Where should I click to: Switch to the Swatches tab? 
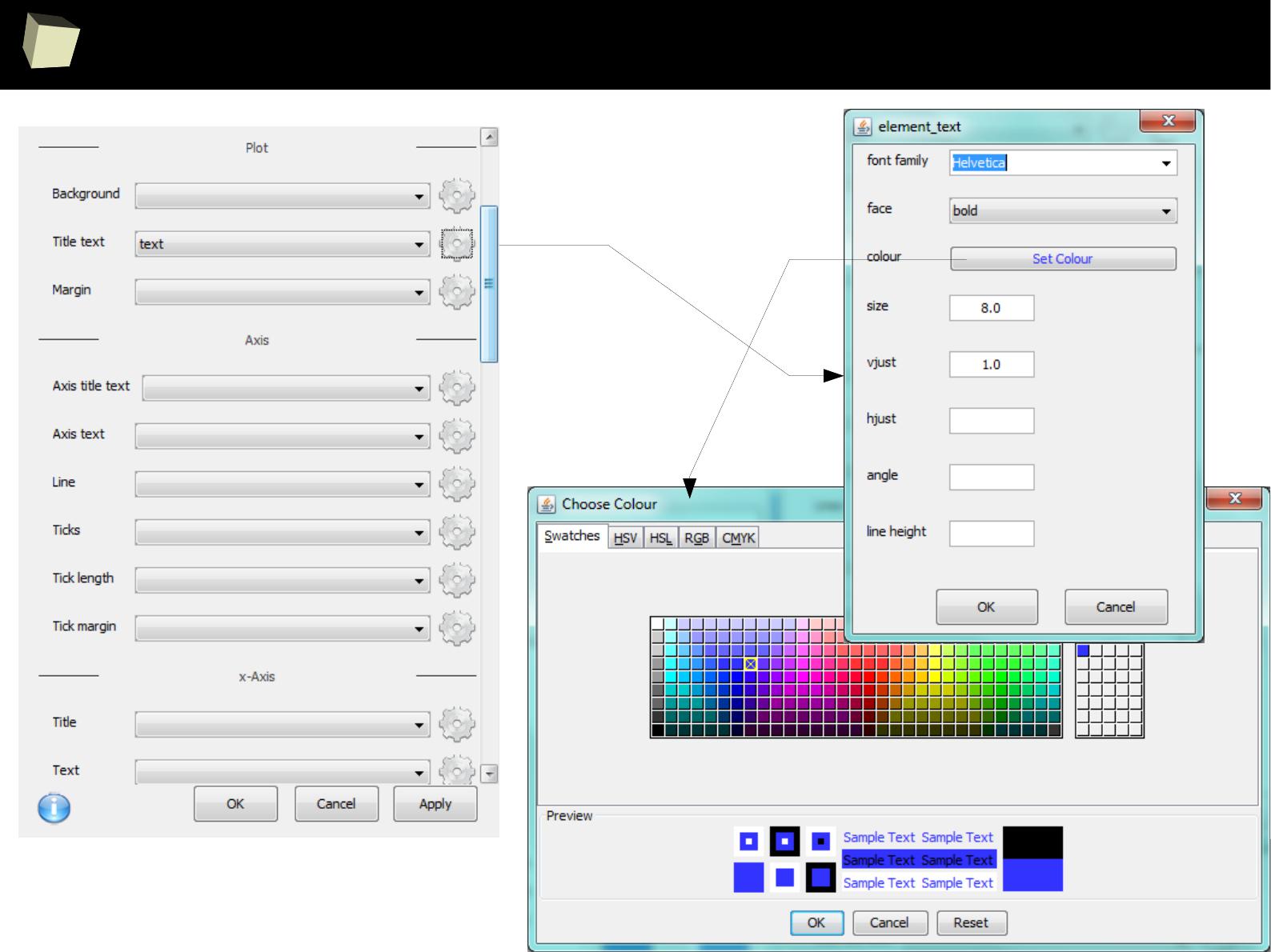572,536
